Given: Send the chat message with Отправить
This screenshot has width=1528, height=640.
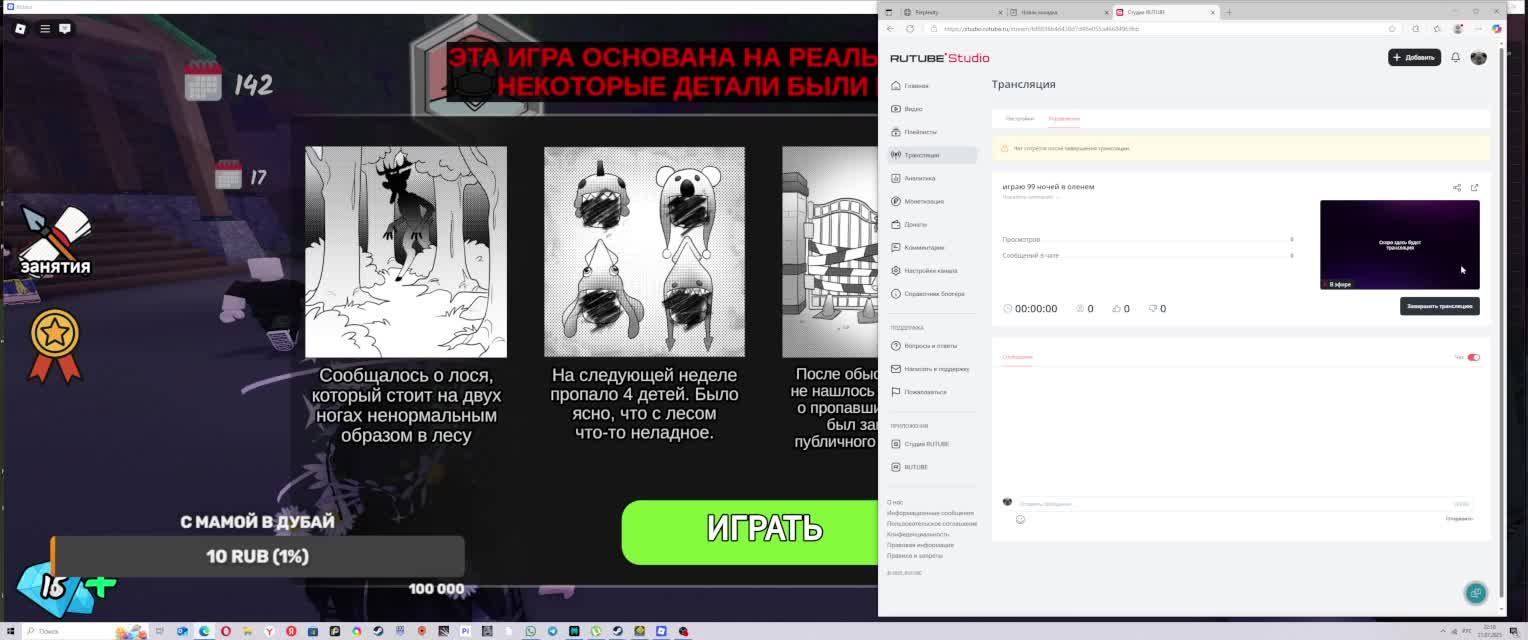Looking at the screenshot, I should click(x=1459, y=519).
